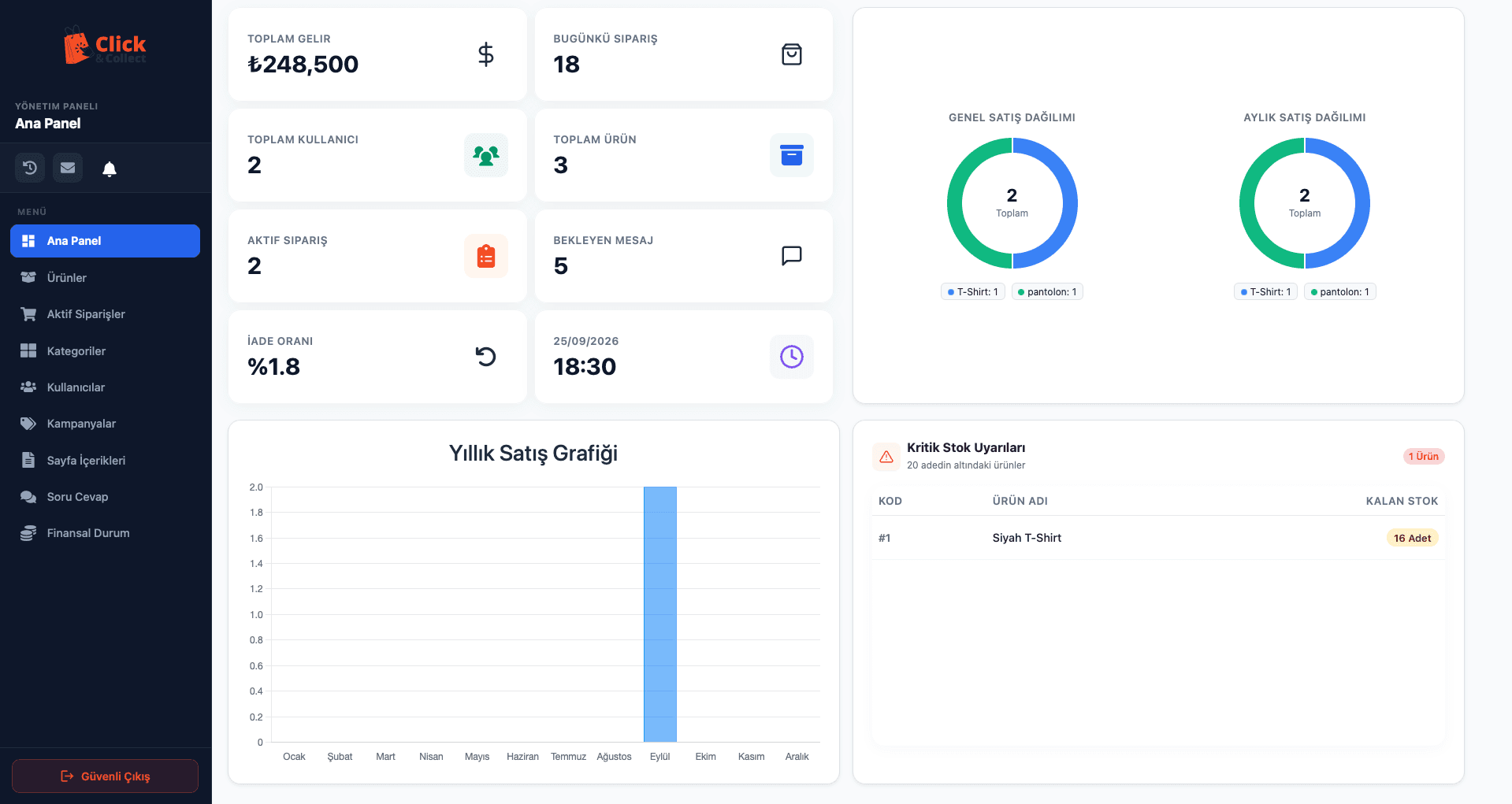This screenshot has height=804, width=1512.
Task: Open Kullanıcılar menu entry
Action: pos(105,387)
